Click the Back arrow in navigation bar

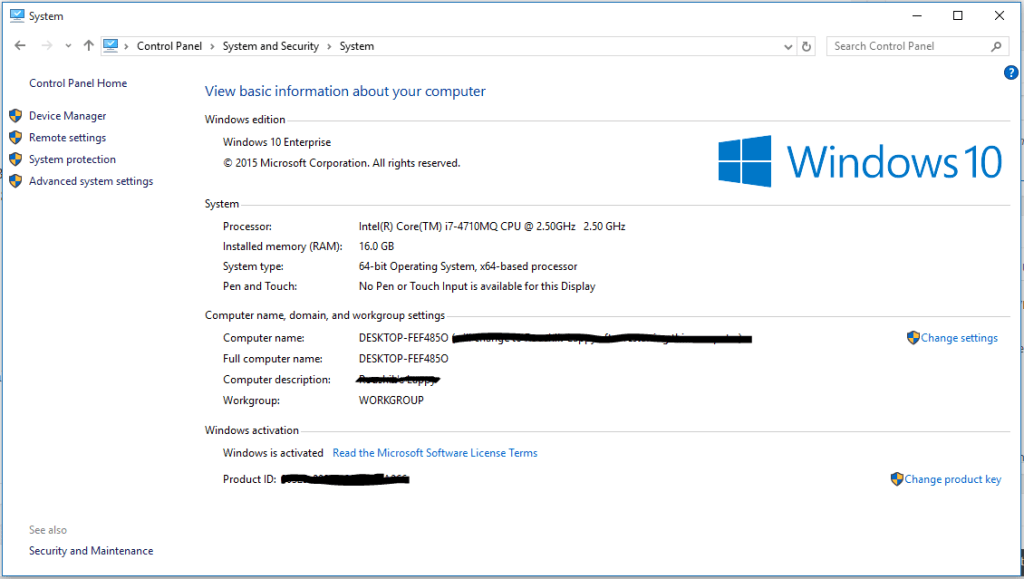coord(20,46)
